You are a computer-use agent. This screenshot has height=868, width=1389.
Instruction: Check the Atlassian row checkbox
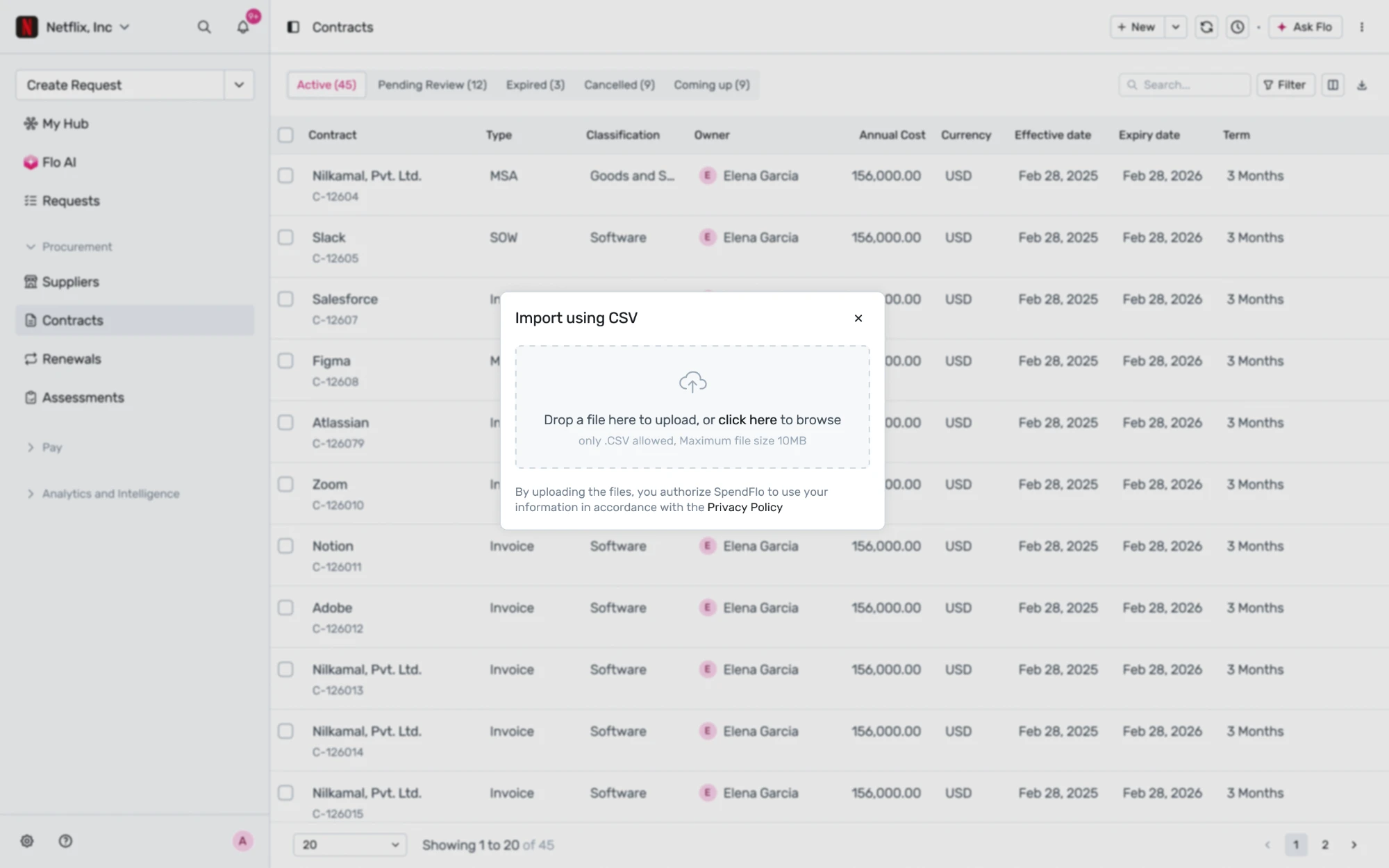point(285,423)
